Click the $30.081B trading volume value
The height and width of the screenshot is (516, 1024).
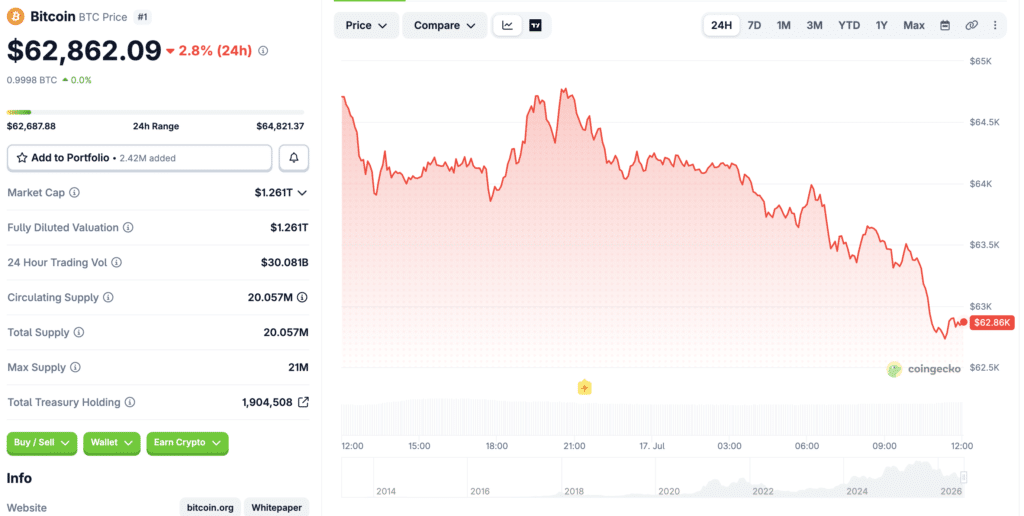point(285,263)
